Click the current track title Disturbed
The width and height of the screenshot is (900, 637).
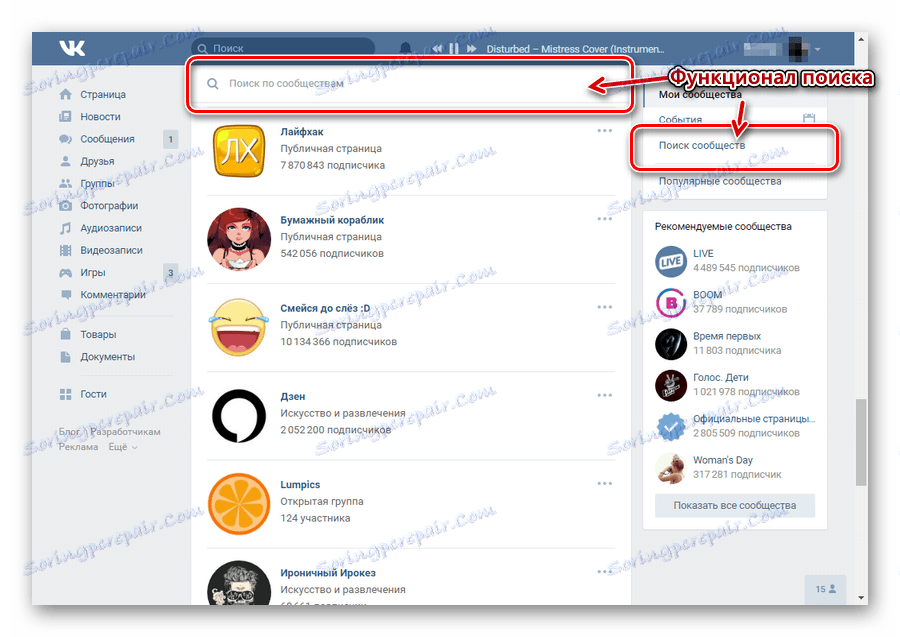[575, 49]
